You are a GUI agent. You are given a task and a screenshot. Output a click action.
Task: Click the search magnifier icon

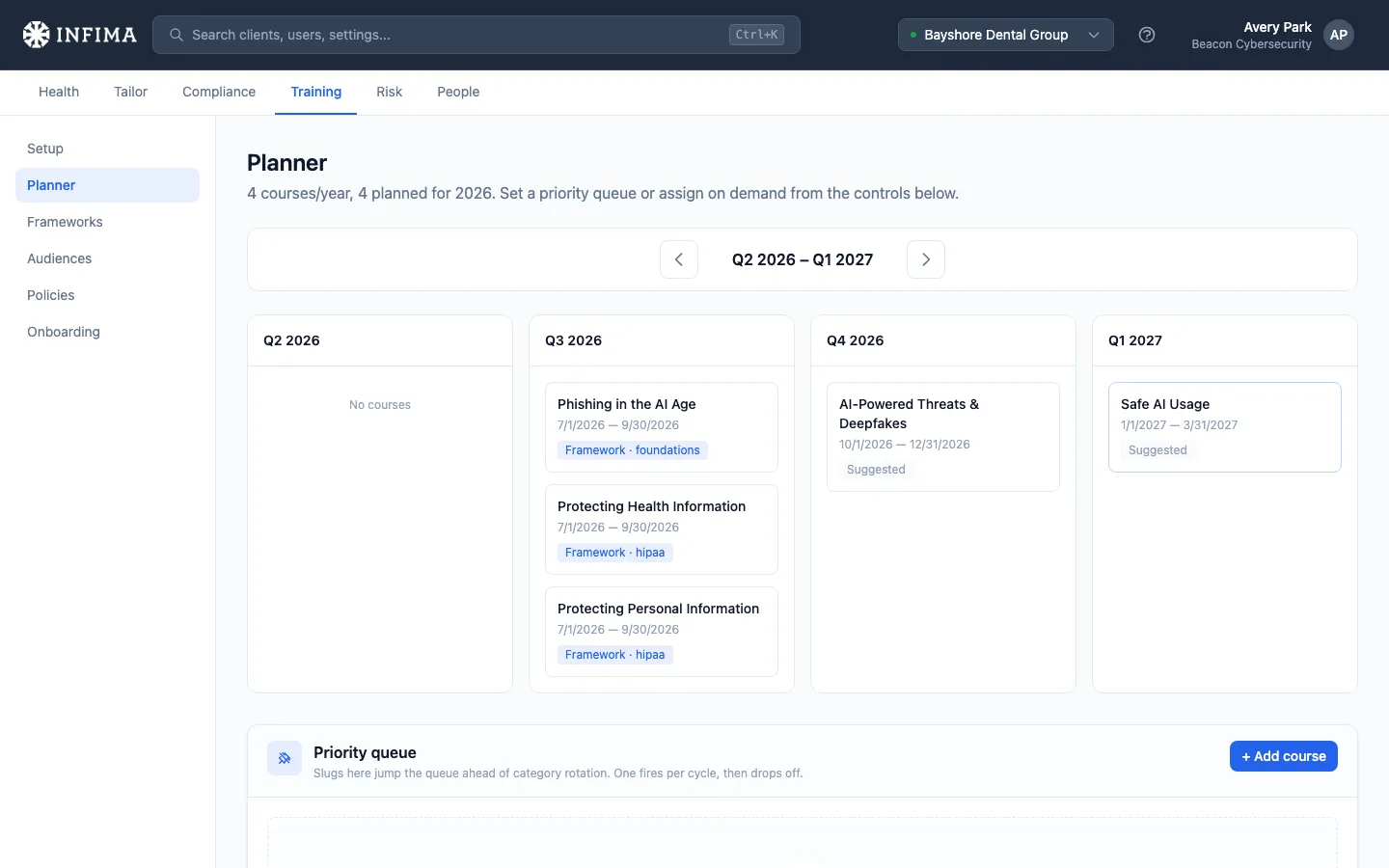pos(177,35)
